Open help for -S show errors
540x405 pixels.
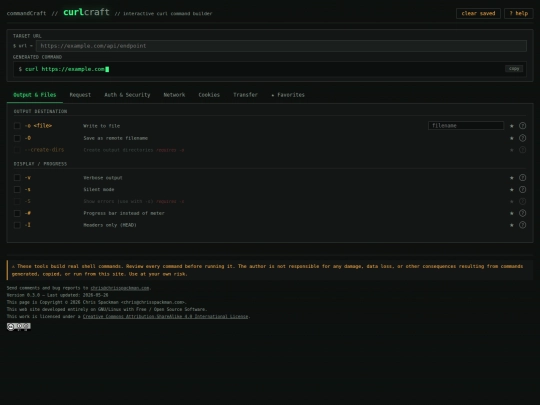pyautogui.click(x=522, y=201)
